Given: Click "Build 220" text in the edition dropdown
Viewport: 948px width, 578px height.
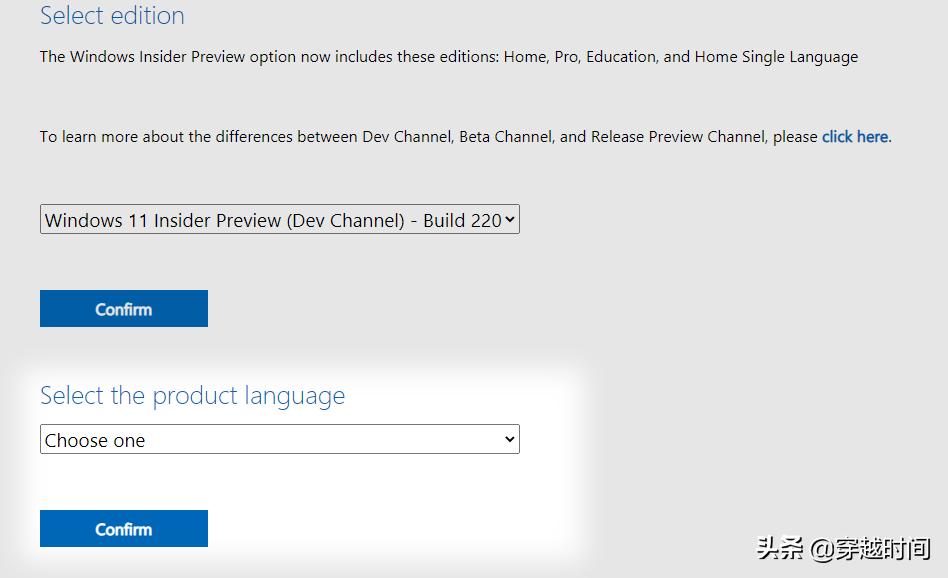Looking at the screenshot, I should click(x=461, y=220).
